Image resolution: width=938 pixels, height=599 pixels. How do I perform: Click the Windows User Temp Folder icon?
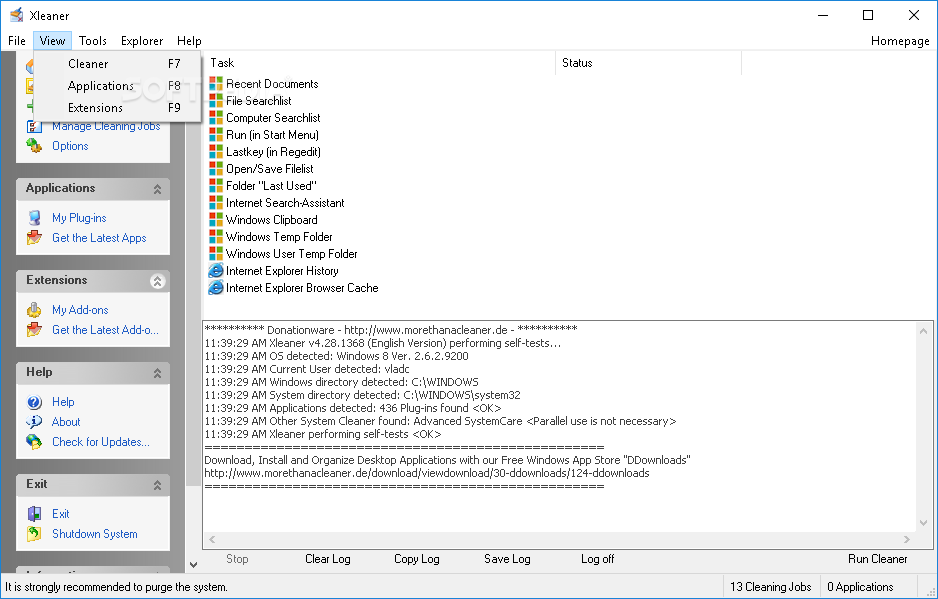pos(215,254)
